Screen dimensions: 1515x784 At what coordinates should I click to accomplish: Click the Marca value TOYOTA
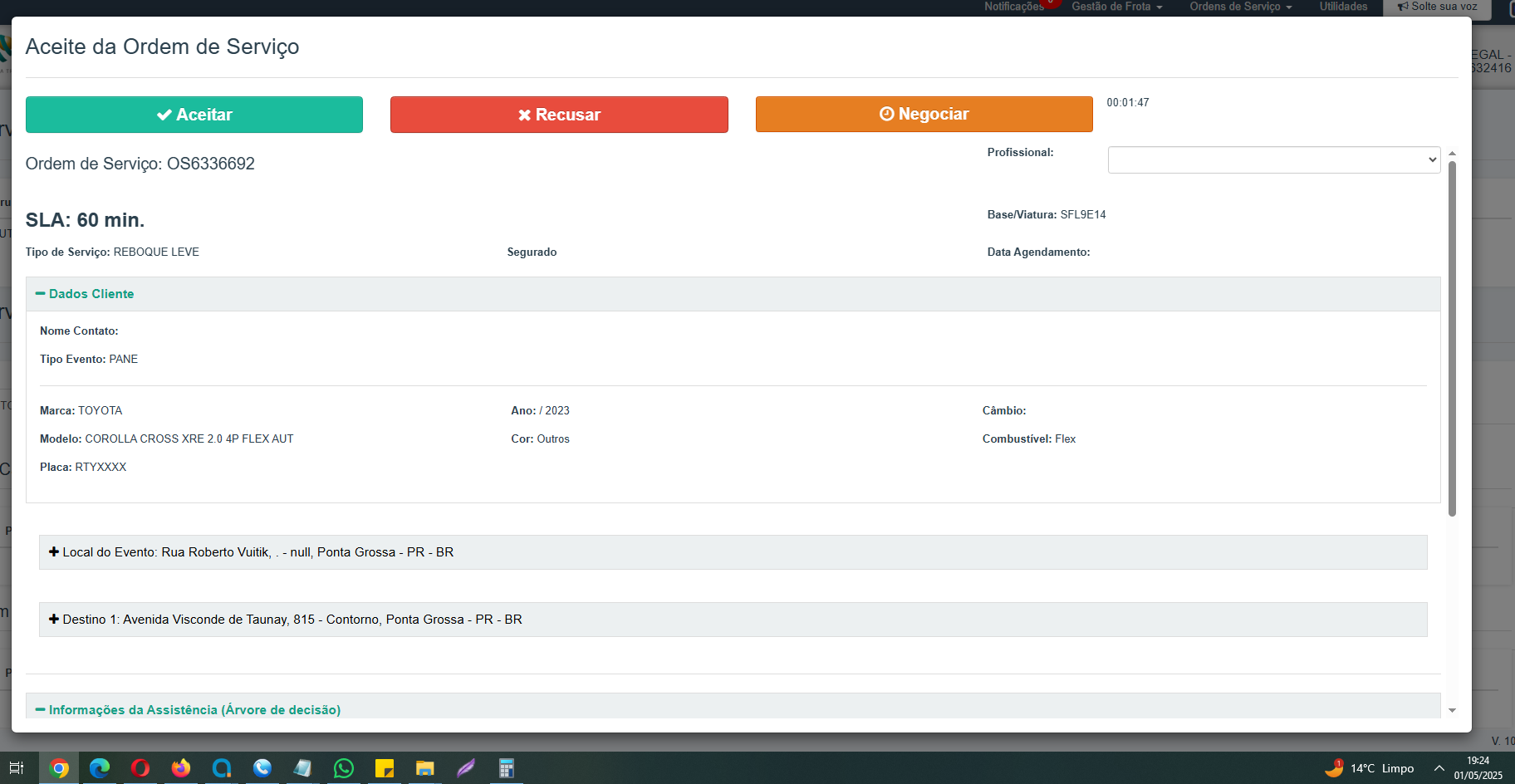(101, 411)
